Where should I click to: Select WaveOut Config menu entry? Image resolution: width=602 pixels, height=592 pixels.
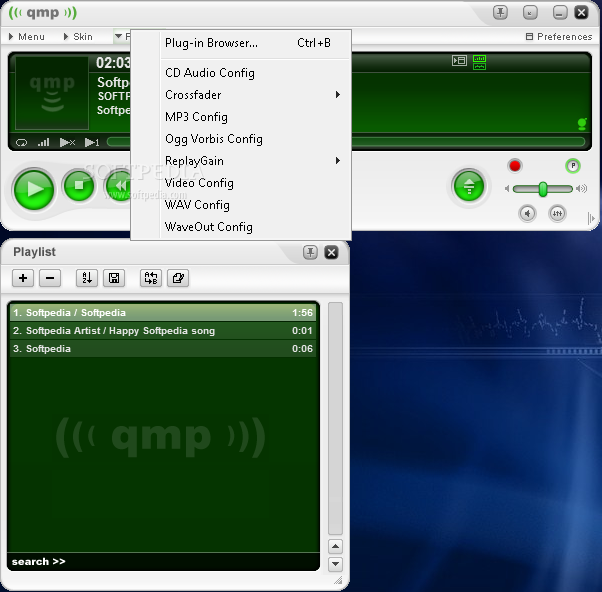coord(241,227)
